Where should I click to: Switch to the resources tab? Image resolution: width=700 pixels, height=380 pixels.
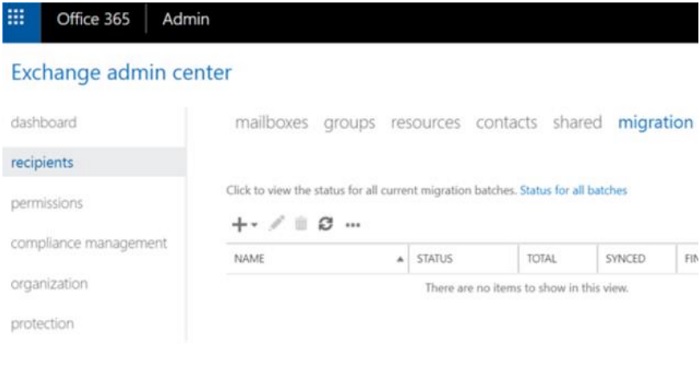point(425,122)
